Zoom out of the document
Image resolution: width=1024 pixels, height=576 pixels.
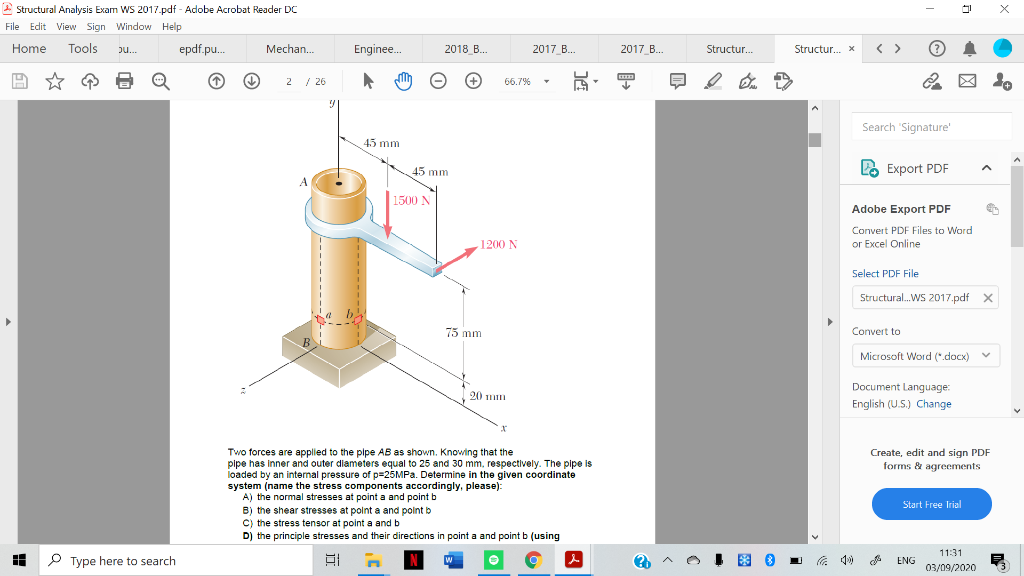click(438, 82)
